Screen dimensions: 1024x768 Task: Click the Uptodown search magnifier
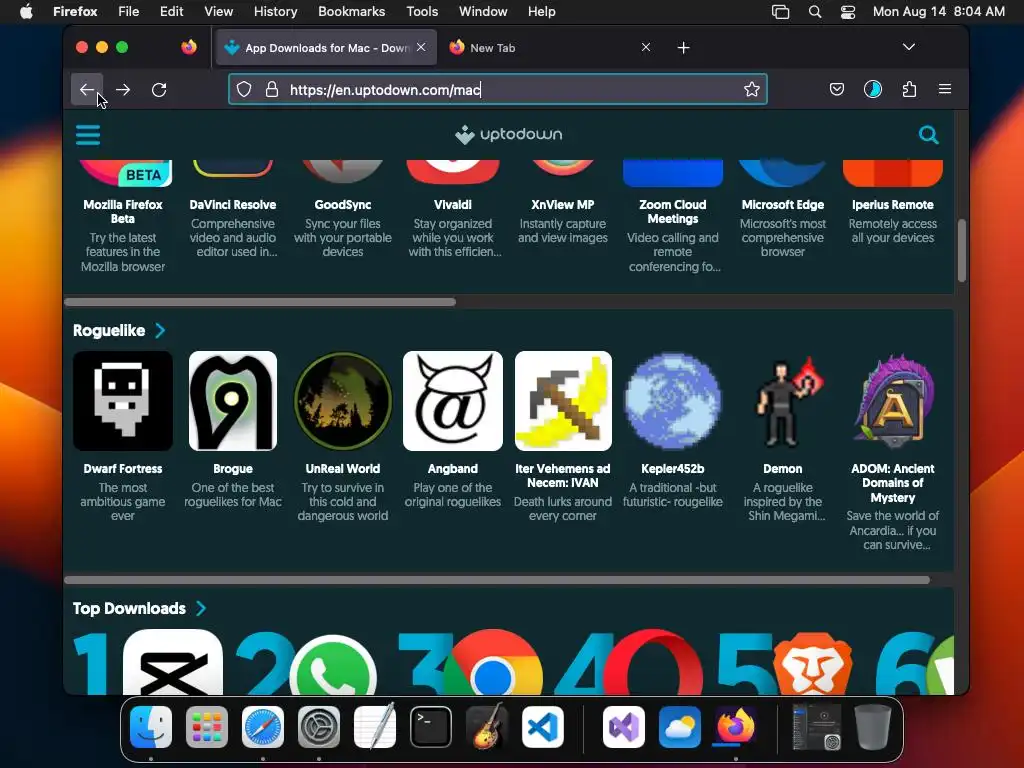928,135
